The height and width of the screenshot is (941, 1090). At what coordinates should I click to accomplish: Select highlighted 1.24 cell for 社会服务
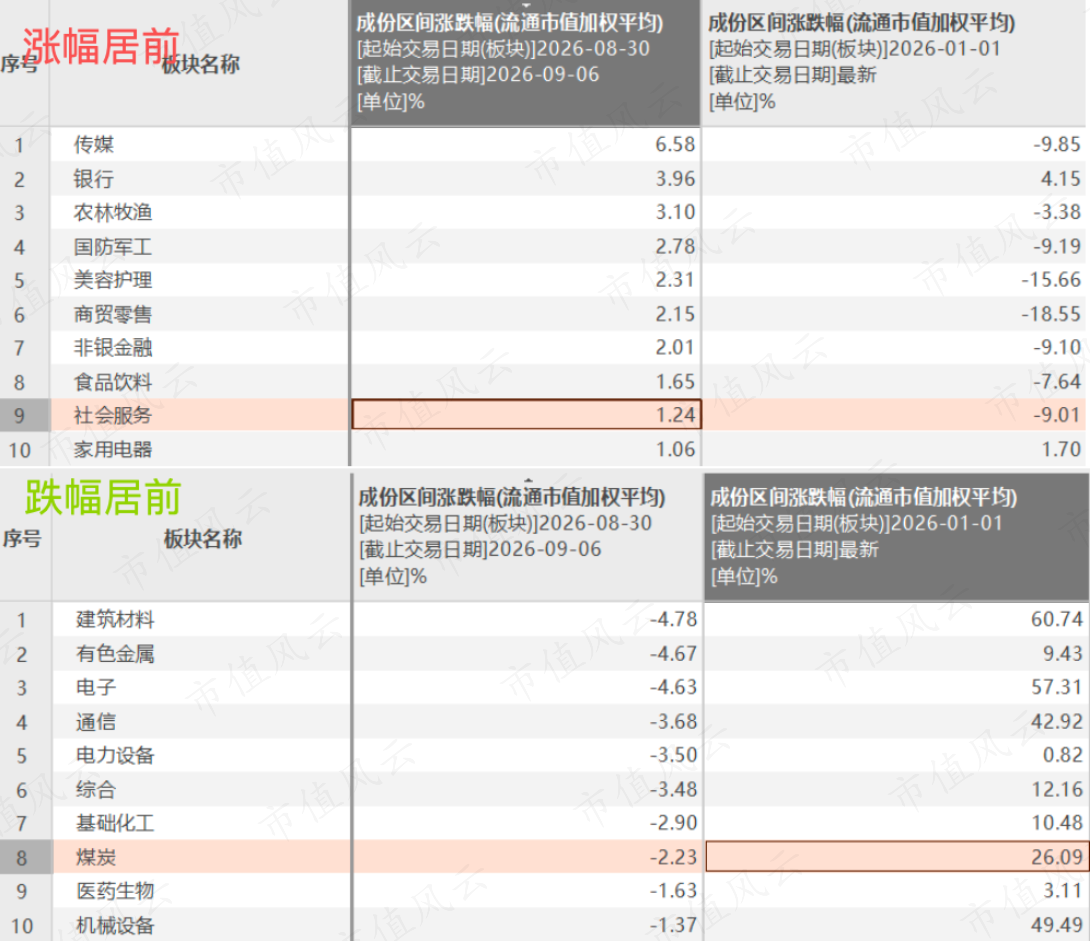click(x=526, y=415)
